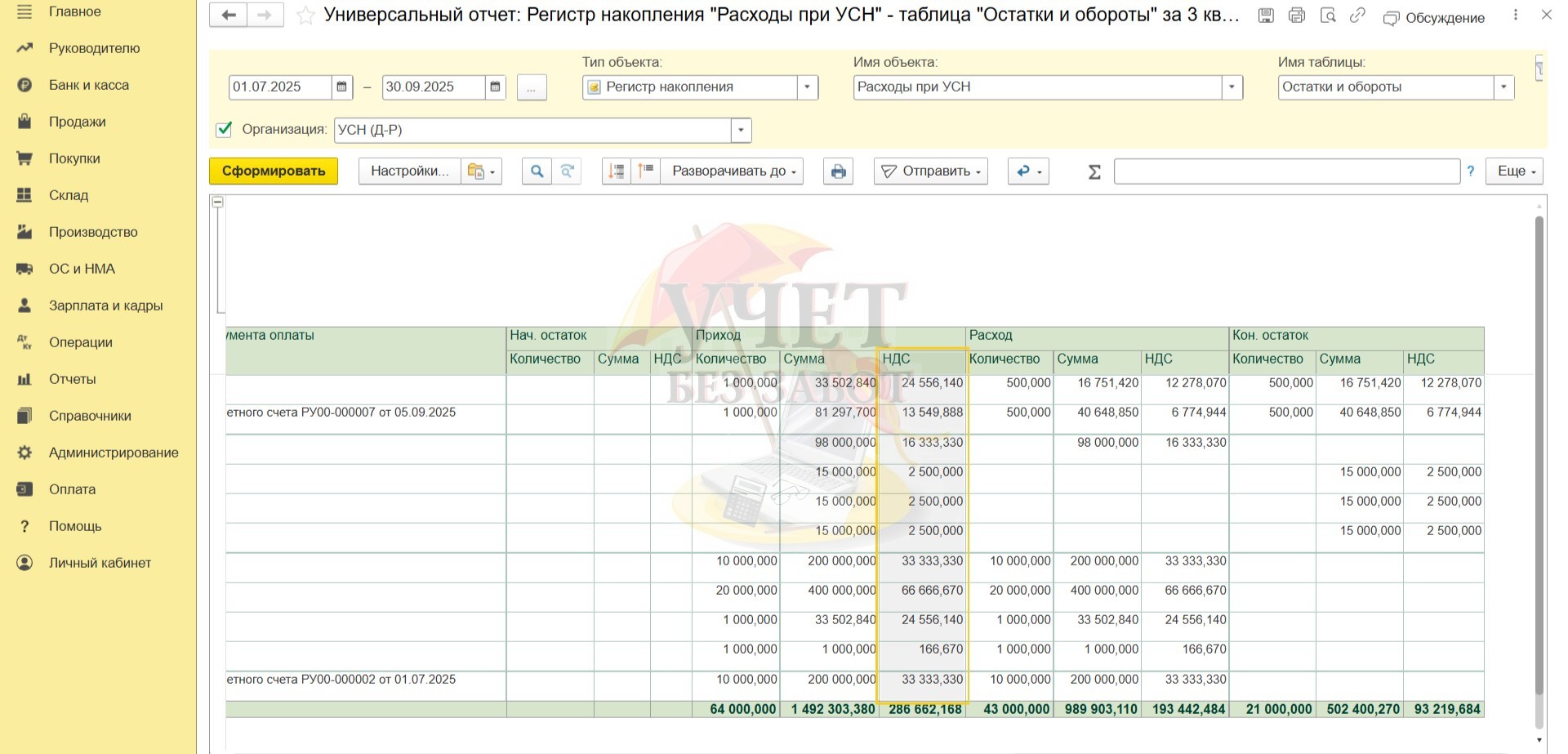Open the Организация dropdown arrow
Viewport: 1568px width, 754px height.
click(x=741, y=130)
